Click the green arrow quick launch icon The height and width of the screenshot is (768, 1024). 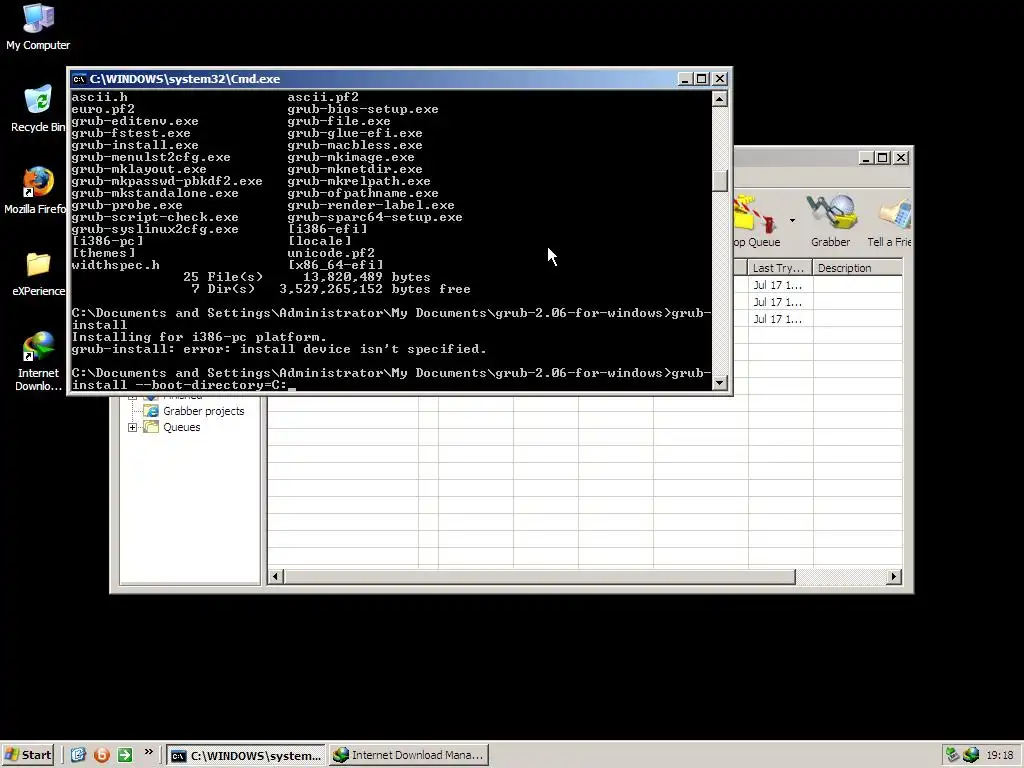pos(125,755)
